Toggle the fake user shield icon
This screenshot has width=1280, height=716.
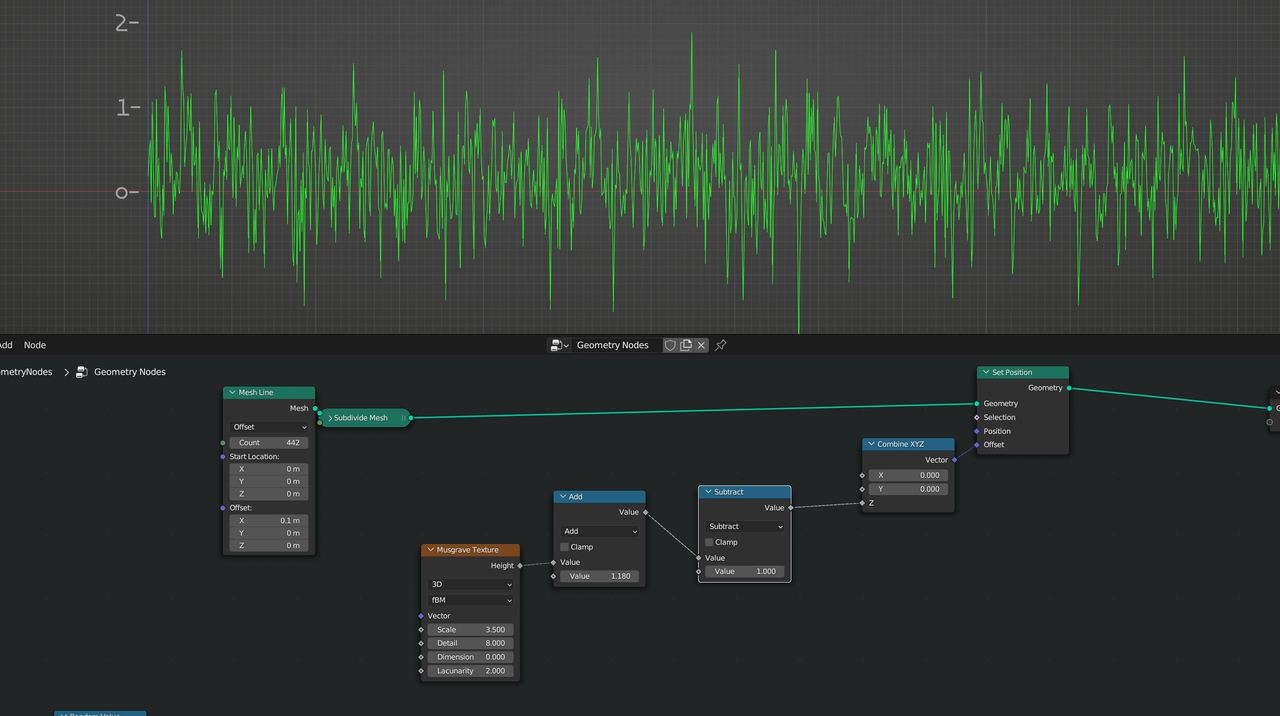[670, 345]
